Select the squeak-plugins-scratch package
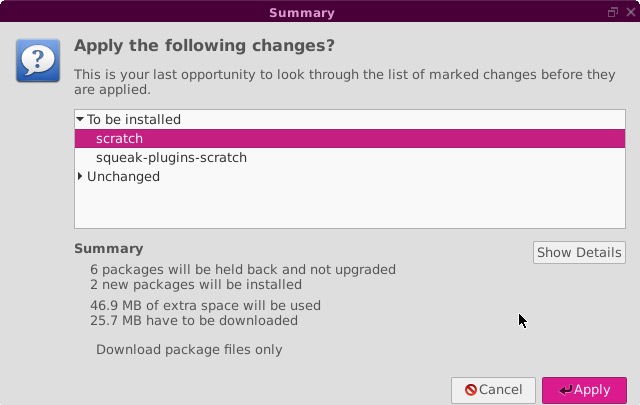The image size is (640, 405). coord(171,158)
